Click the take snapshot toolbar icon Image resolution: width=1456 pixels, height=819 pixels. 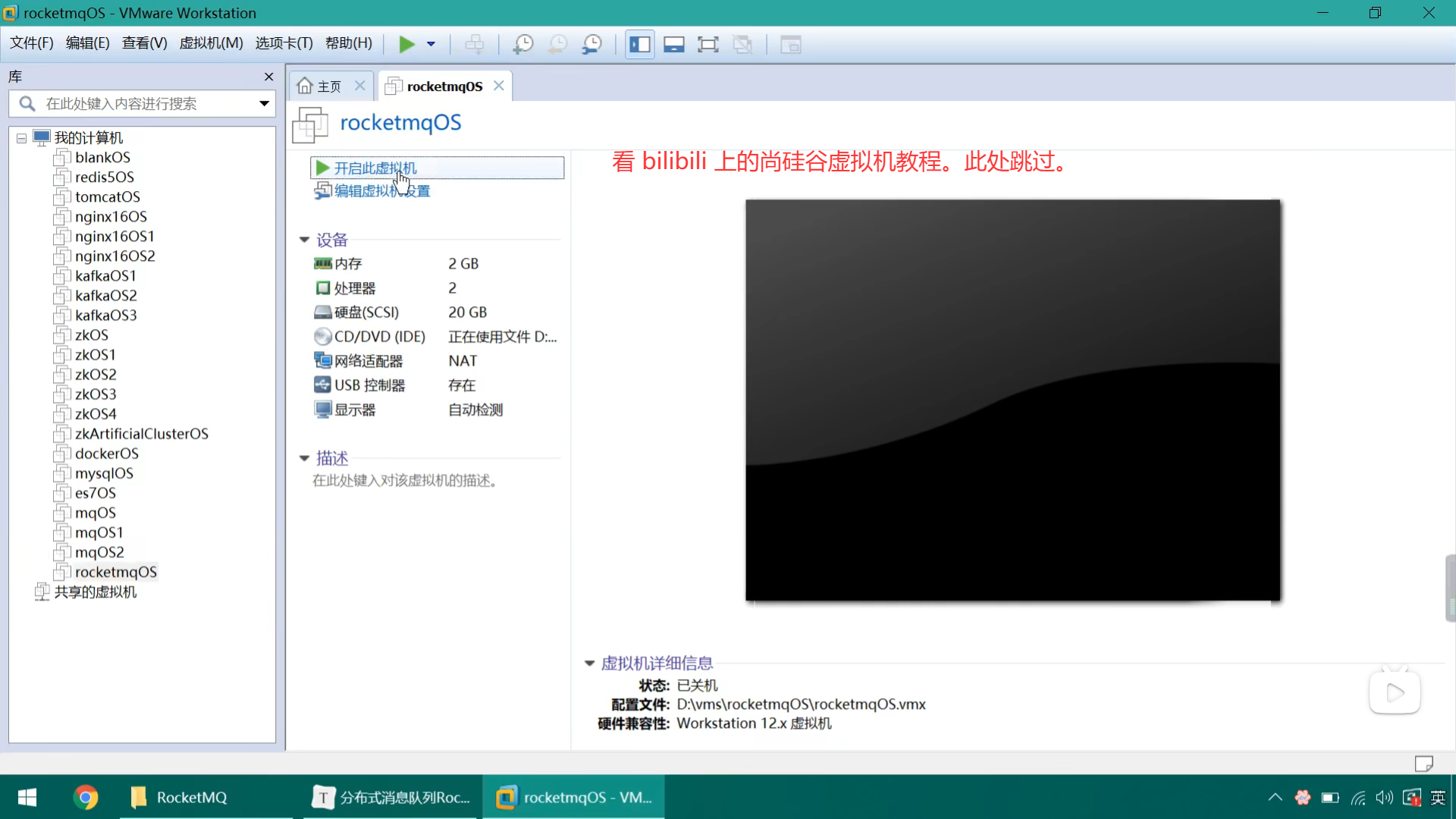(x=522, y=44)
